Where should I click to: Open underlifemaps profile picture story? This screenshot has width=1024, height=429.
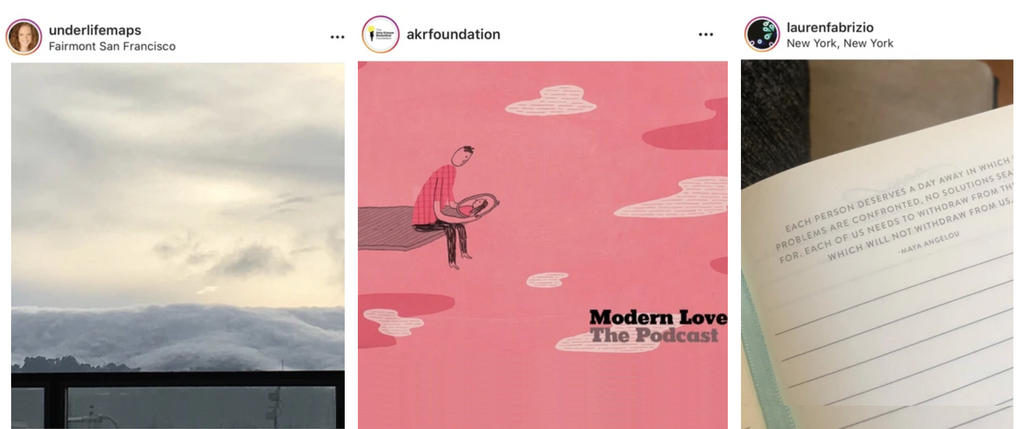pyautogui.click(x=24, y=37)
